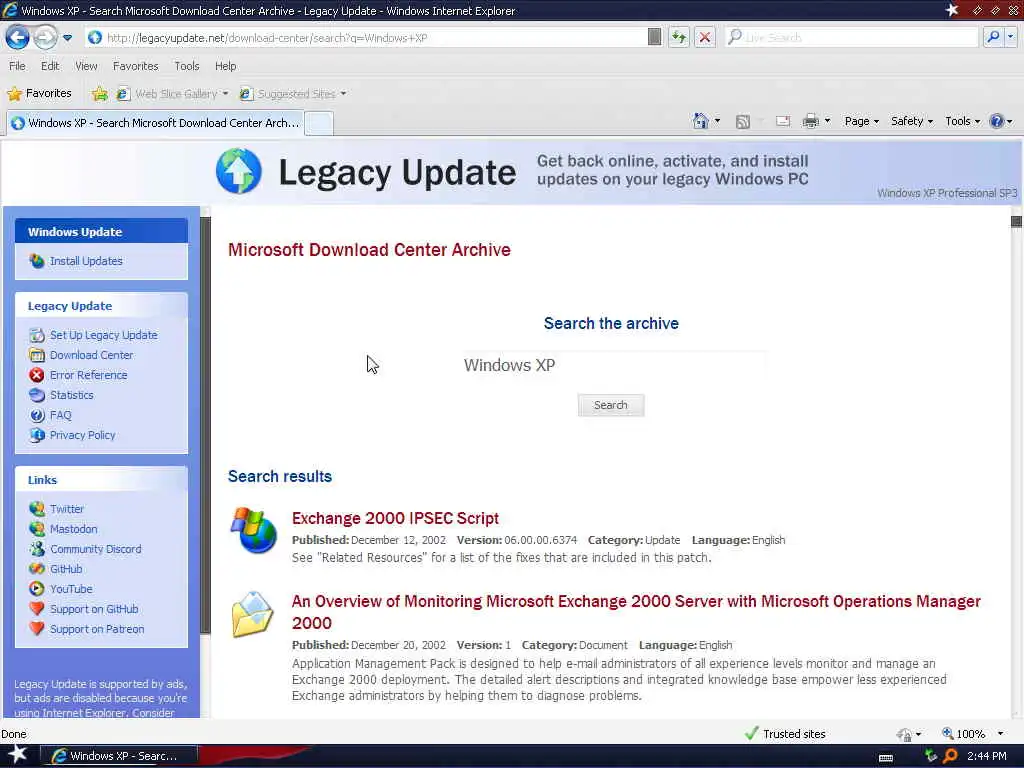The image size is (1024, 768).
Task: Click the Privacy Policy info icon
Action: pyautogui.click(x=37, y=435)
